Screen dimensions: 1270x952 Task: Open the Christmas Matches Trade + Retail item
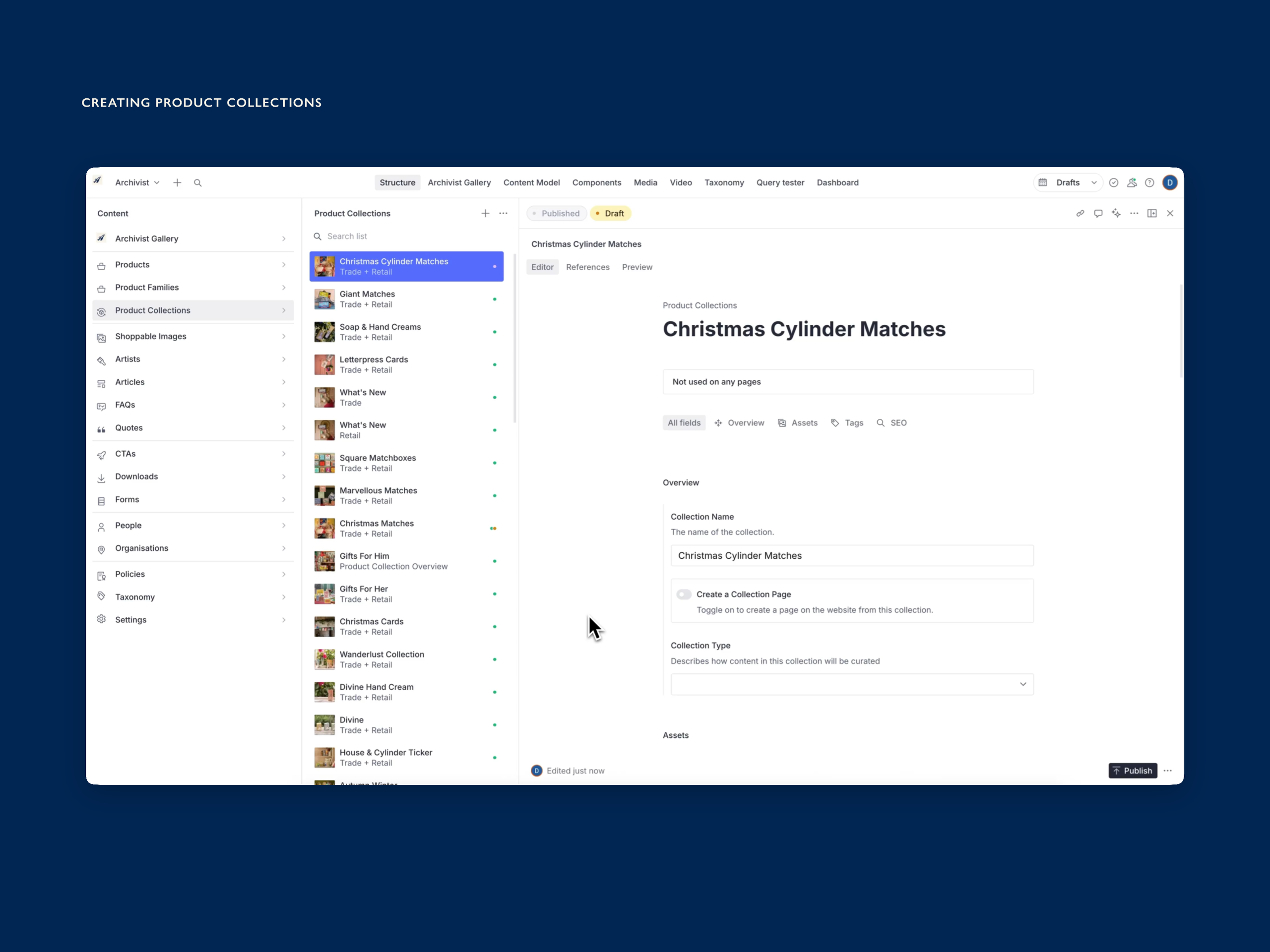(406, 529)
